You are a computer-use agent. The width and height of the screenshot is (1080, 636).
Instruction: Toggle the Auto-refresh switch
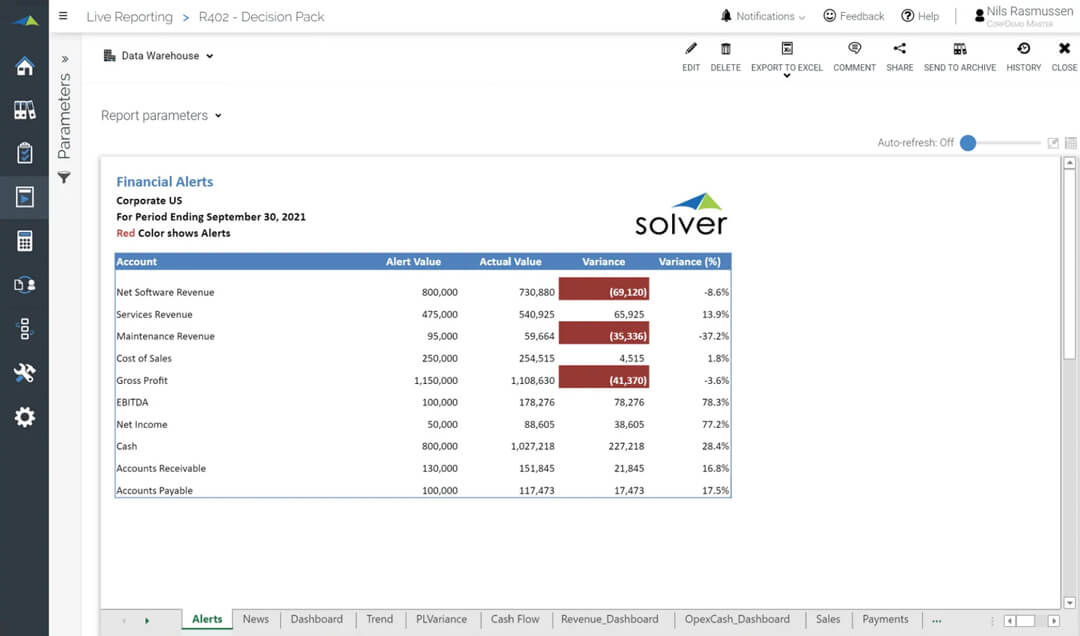(968, 143)
